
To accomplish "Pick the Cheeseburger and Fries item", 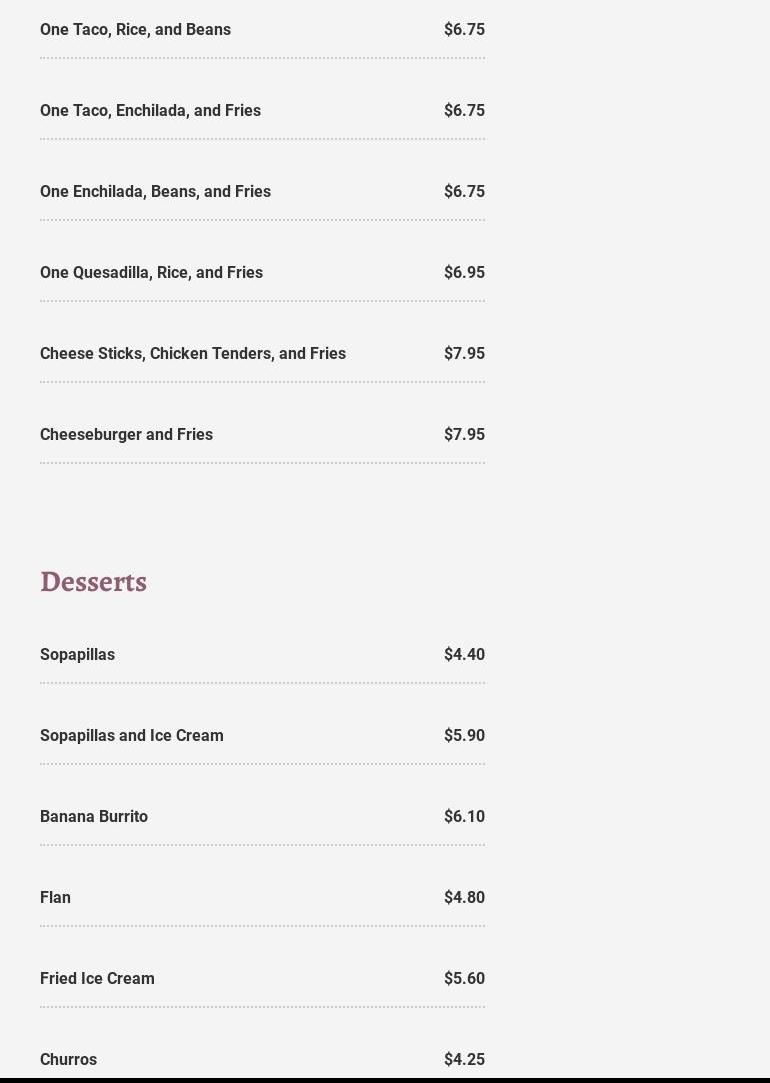I will click(x=126, y=435).
